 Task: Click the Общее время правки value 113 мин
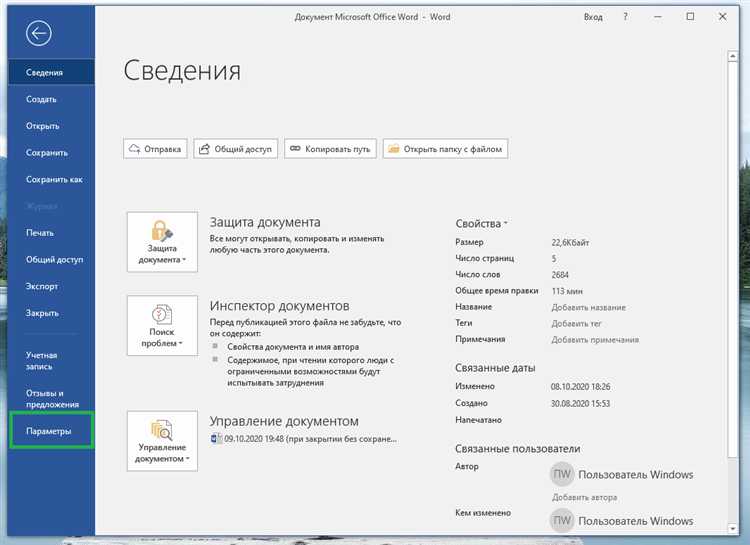click(567, 291)
